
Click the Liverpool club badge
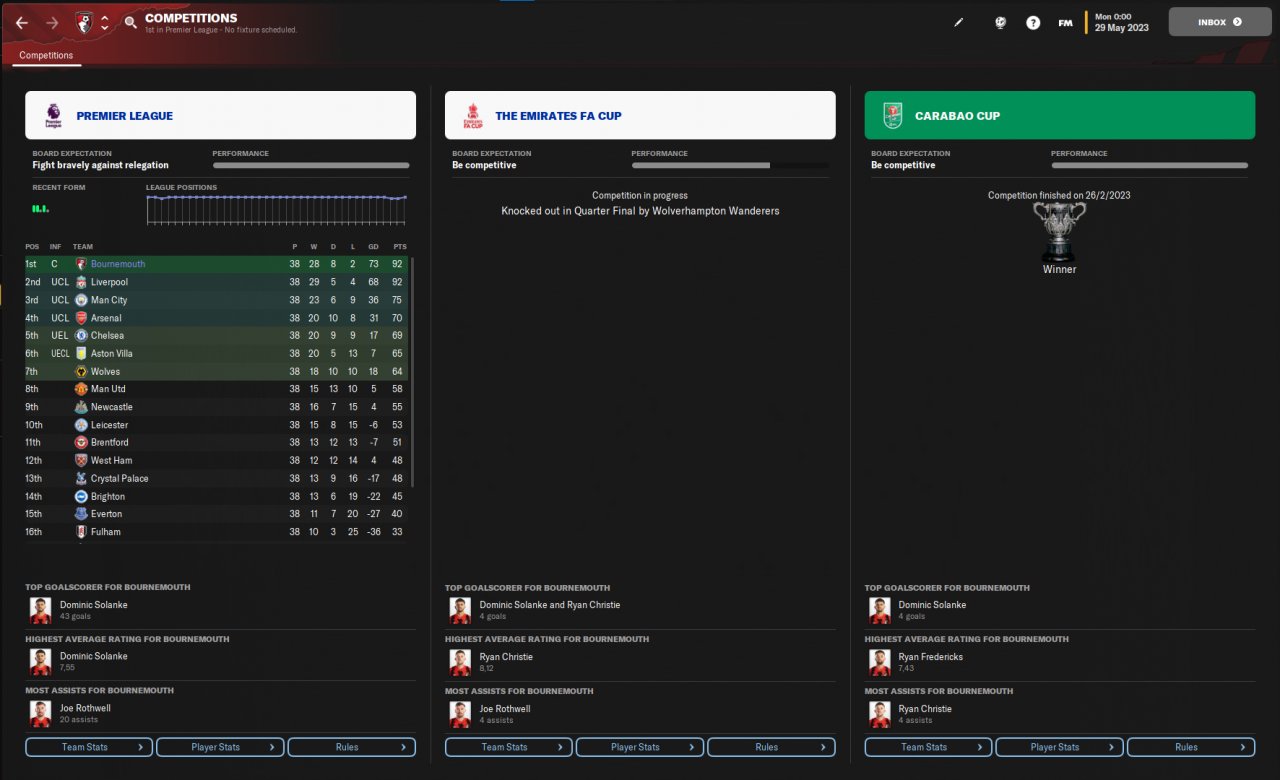[x=81, y=282]
